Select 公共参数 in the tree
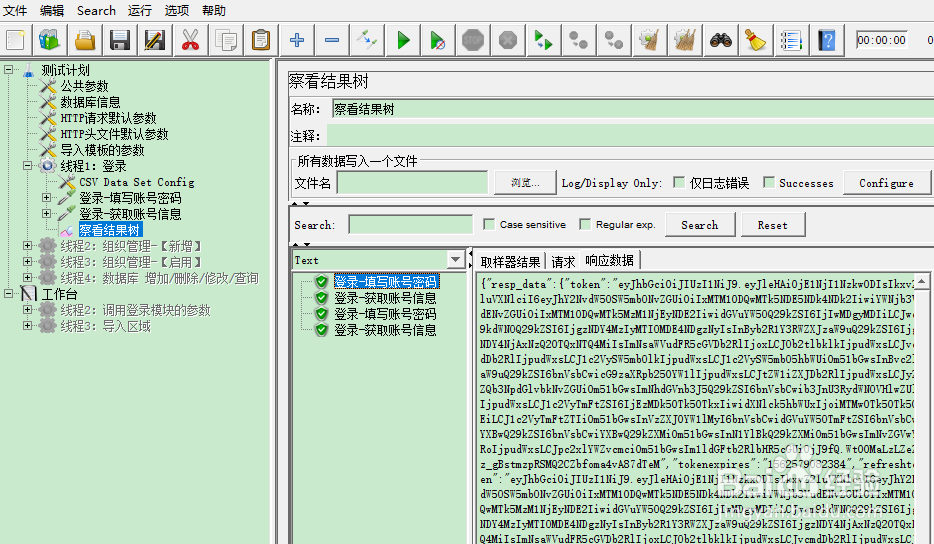Viewport: 934px width, 544px height. (85, 86)
